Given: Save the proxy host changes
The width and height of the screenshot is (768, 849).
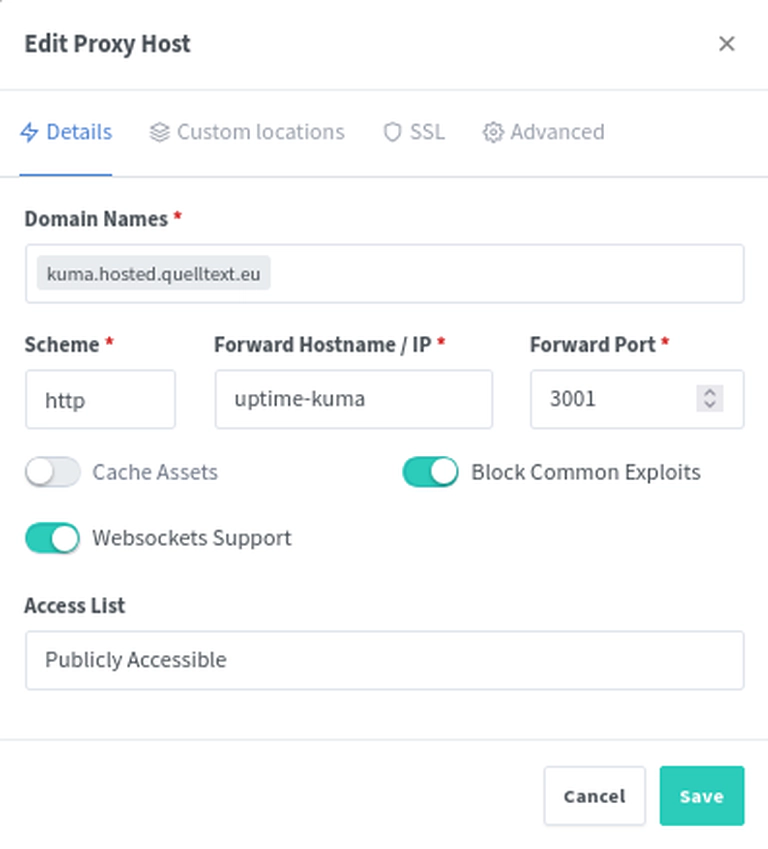Looking at the screenshot, I should click(x=702, y=796).
